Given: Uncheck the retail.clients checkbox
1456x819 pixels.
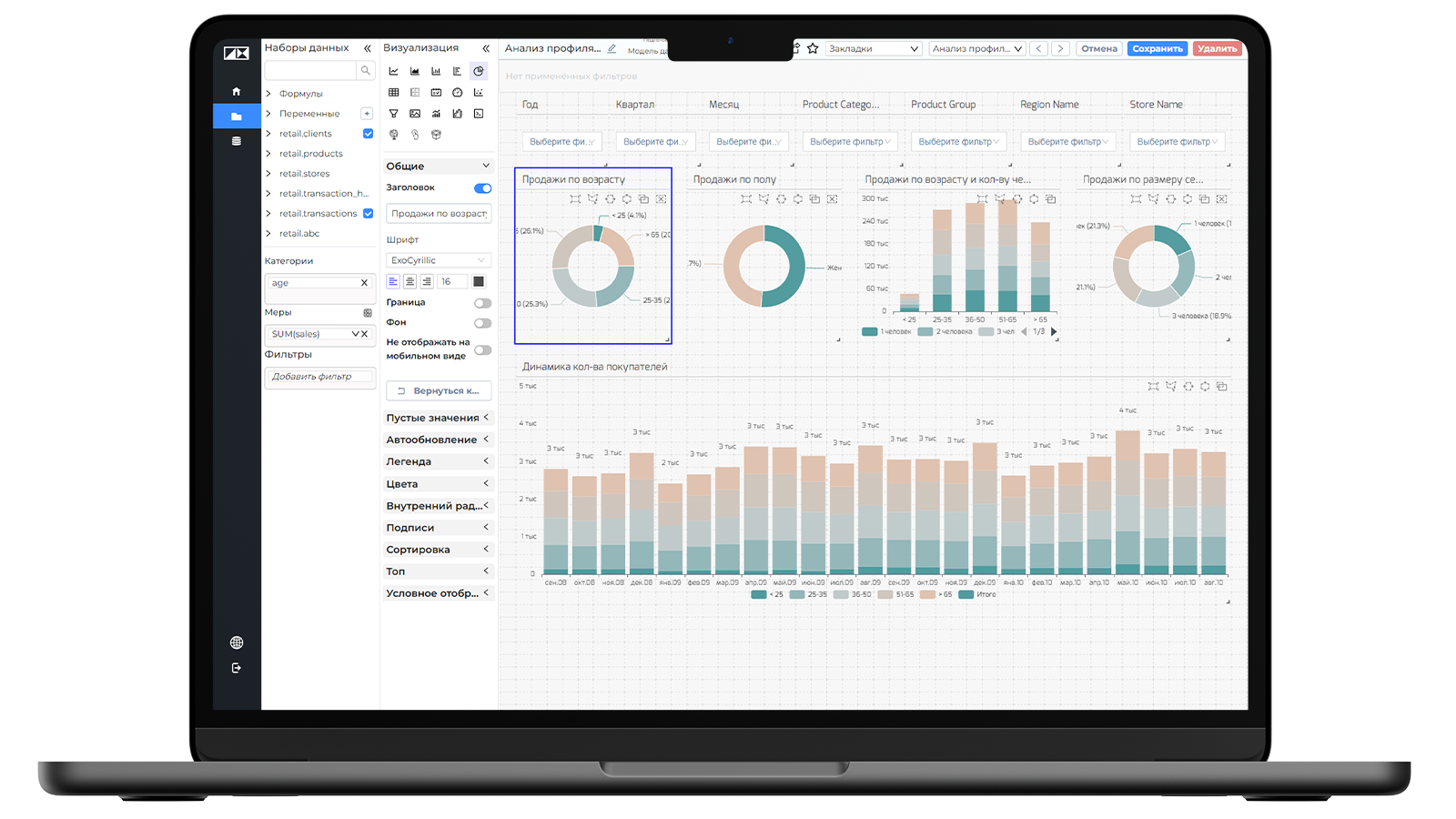Looking at the screenshot, I should tap(368, 134).
